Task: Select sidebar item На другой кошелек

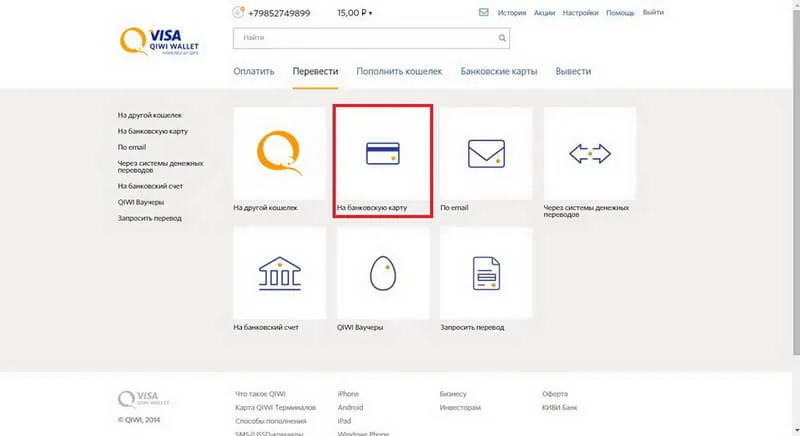Action: pyautogui.click(x=149, y=115)
